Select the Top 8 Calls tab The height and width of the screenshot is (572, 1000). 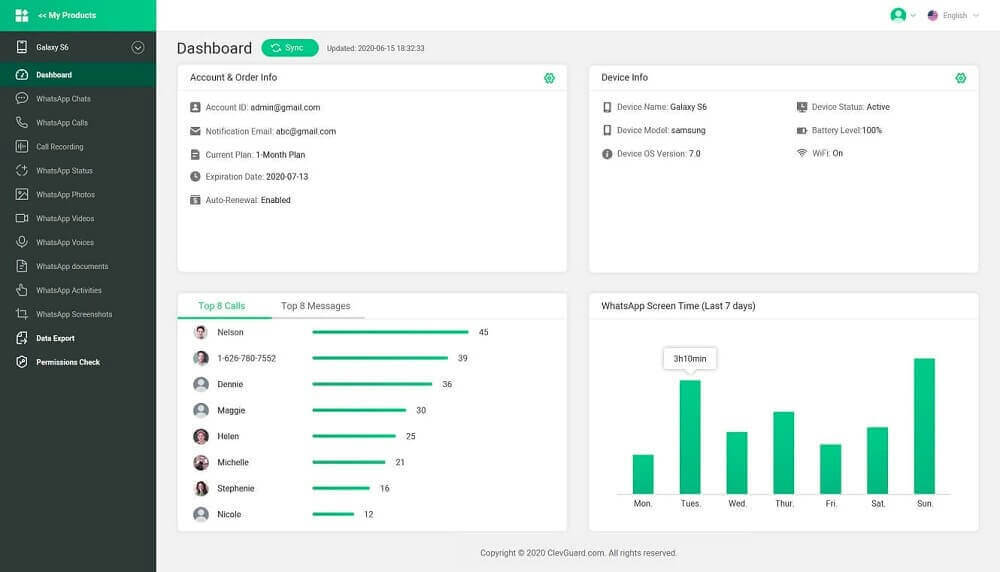pos(221,306)
